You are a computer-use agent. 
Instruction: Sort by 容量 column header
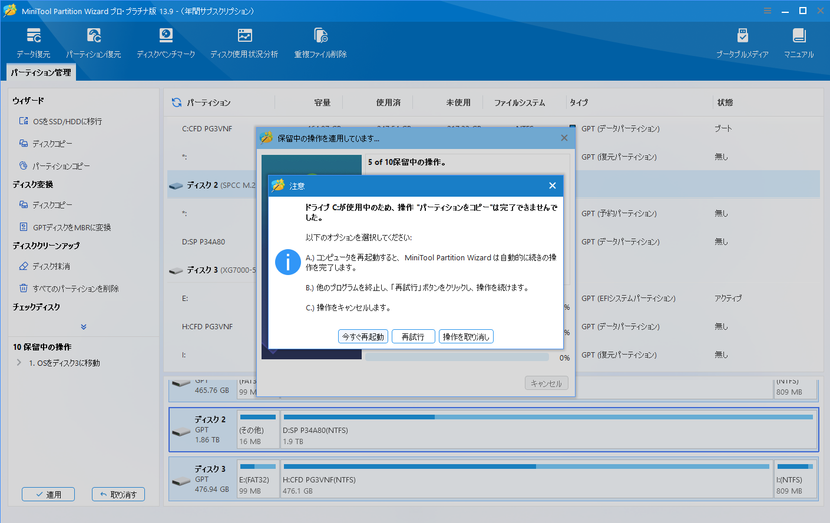322,103
